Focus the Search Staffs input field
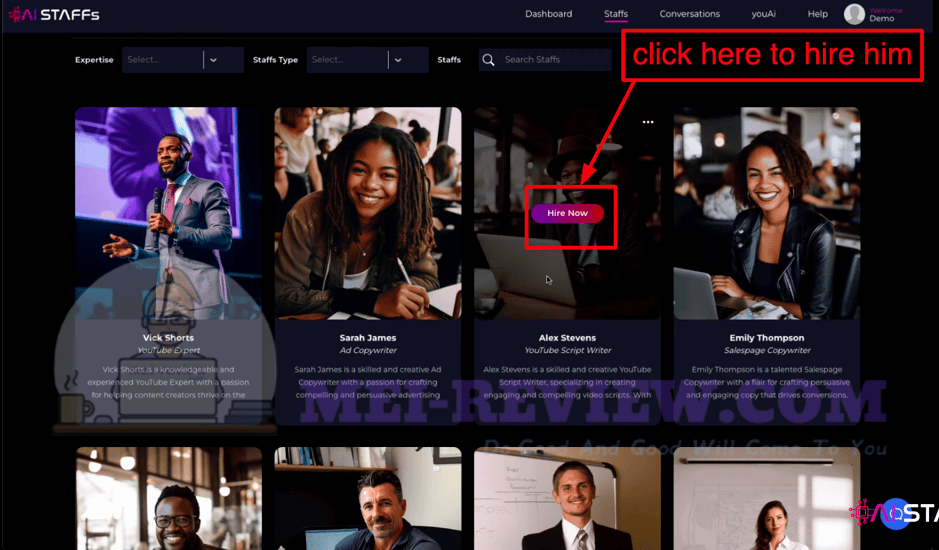 tap(545, 60)
